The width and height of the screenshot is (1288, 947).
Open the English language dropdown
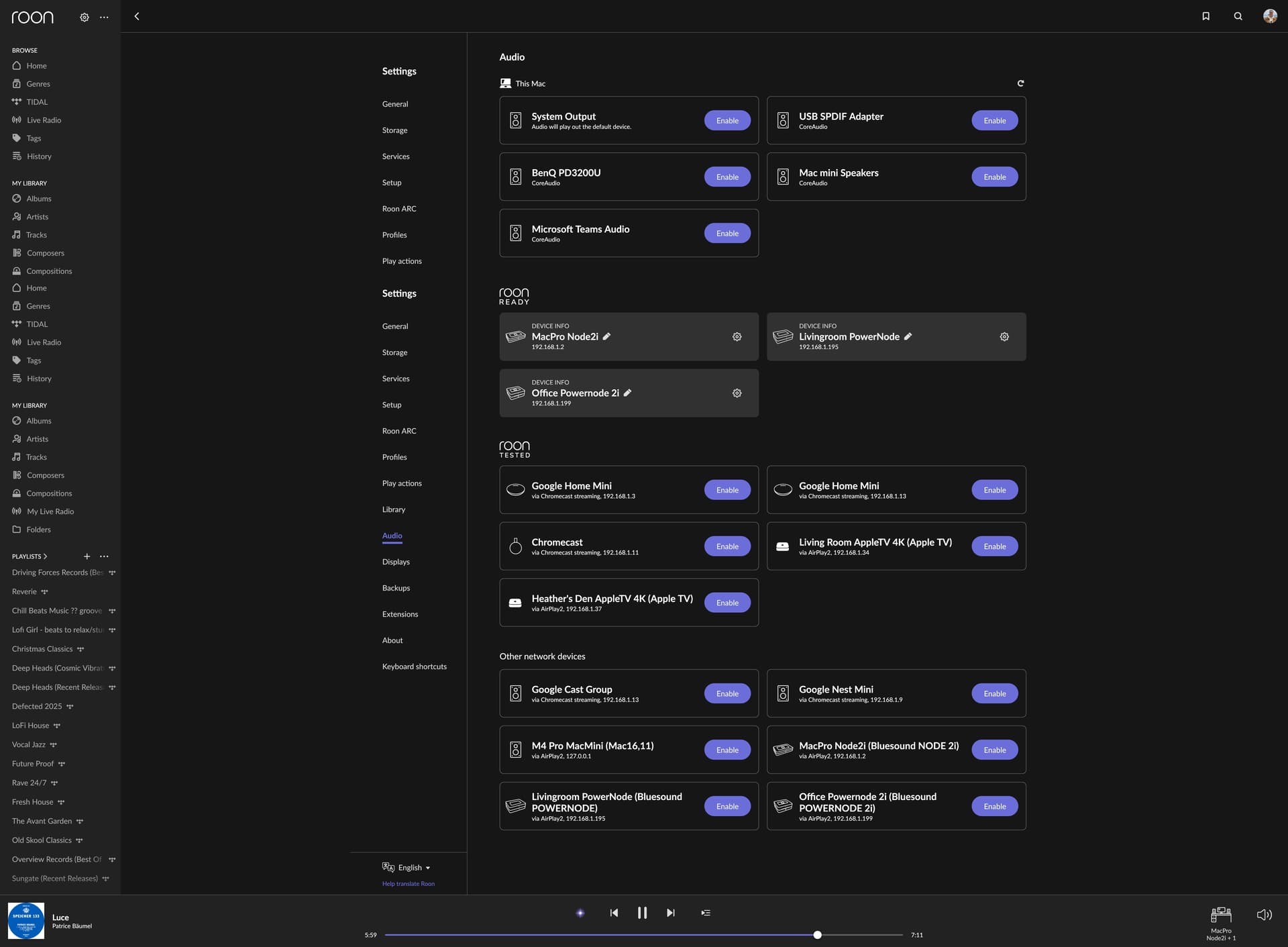coord(407,868)
